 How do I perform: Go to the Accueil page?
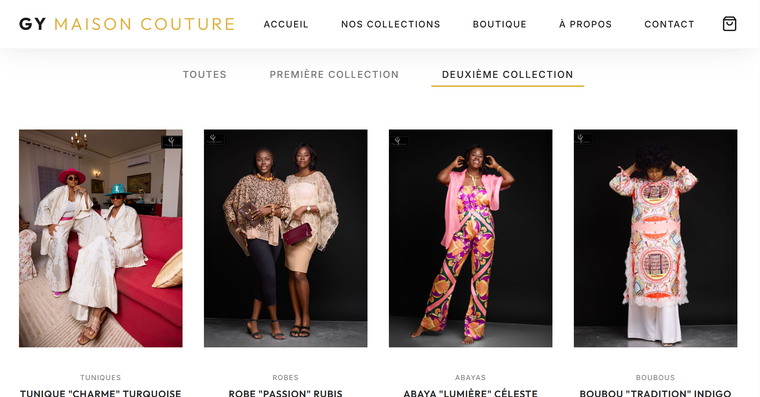click(286, 24)
